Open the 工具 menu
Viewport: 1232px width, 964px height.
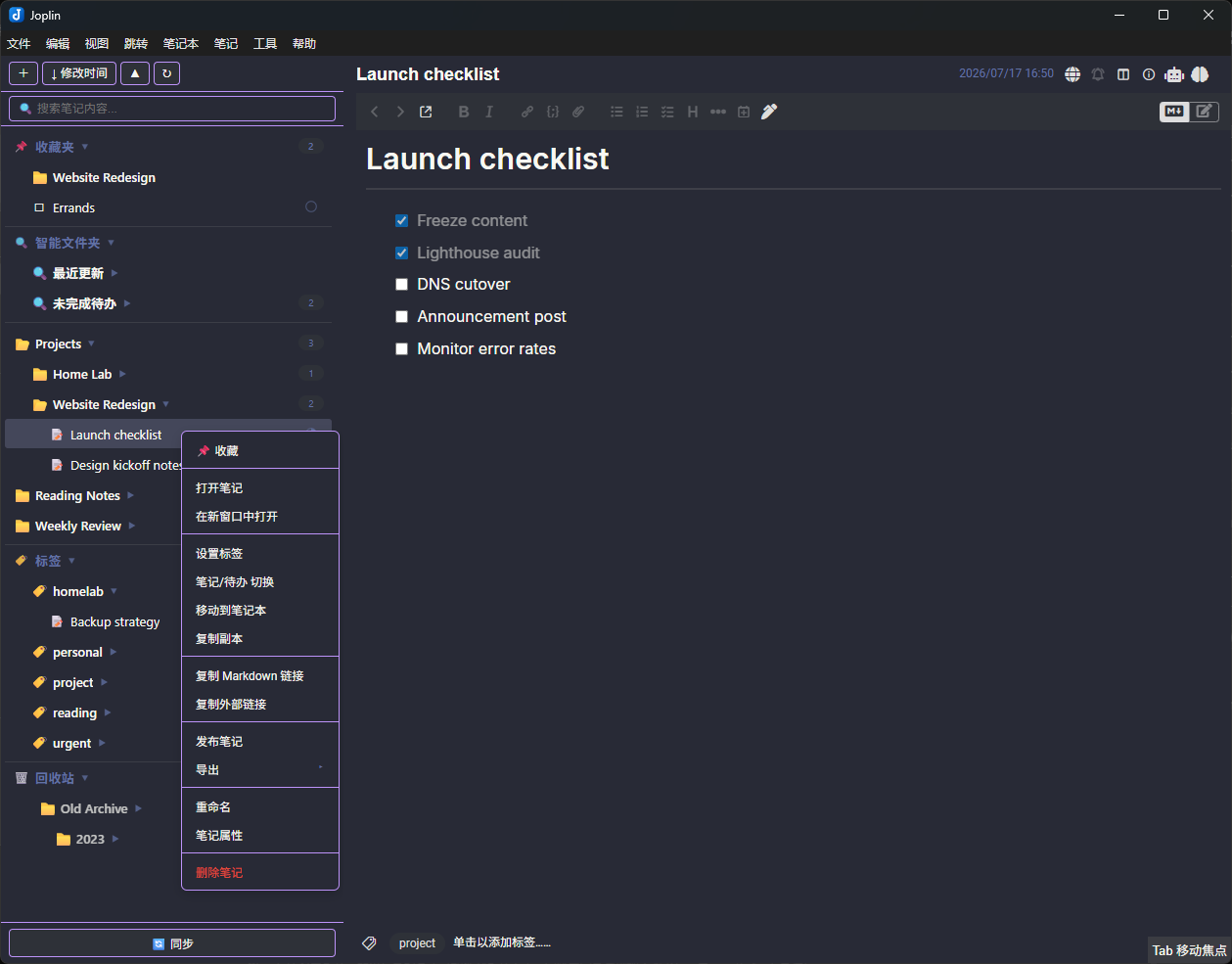(265, 44)
